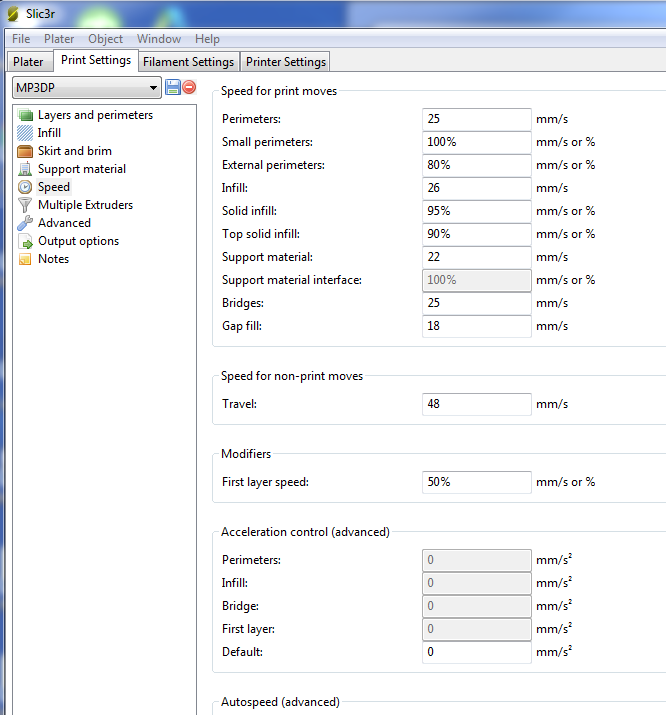Click the External perimeters field showing 80%
This screenshot has width=666, height=715.
tap(476, 165)
